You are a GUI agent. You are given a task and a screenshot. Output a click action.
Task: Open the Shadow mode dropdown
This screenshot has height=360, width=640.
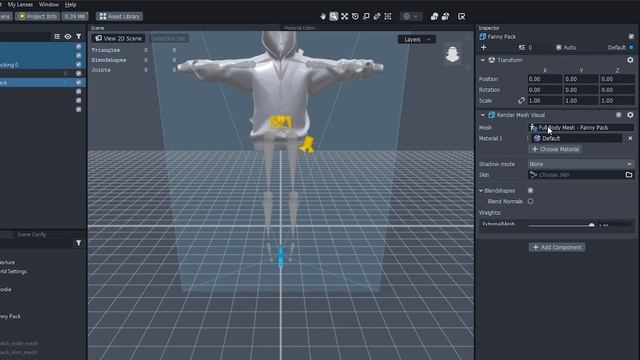(x=581, y=164)
